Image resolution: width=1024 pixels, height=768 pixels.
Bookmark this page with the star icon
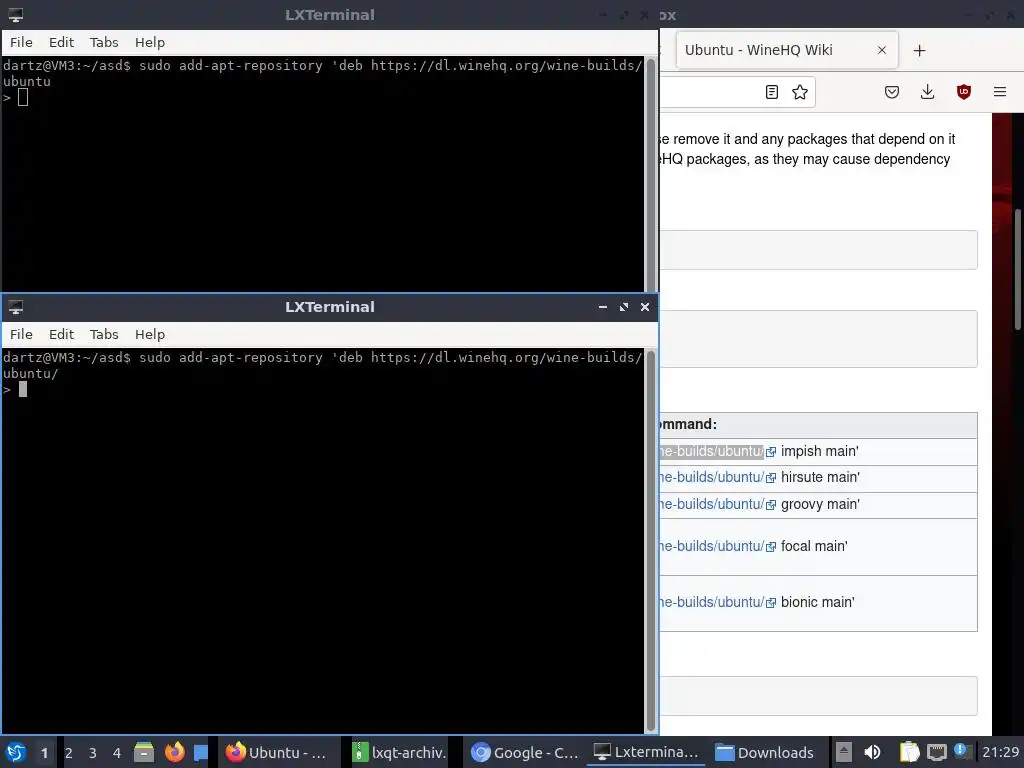[x=799, y=92]
